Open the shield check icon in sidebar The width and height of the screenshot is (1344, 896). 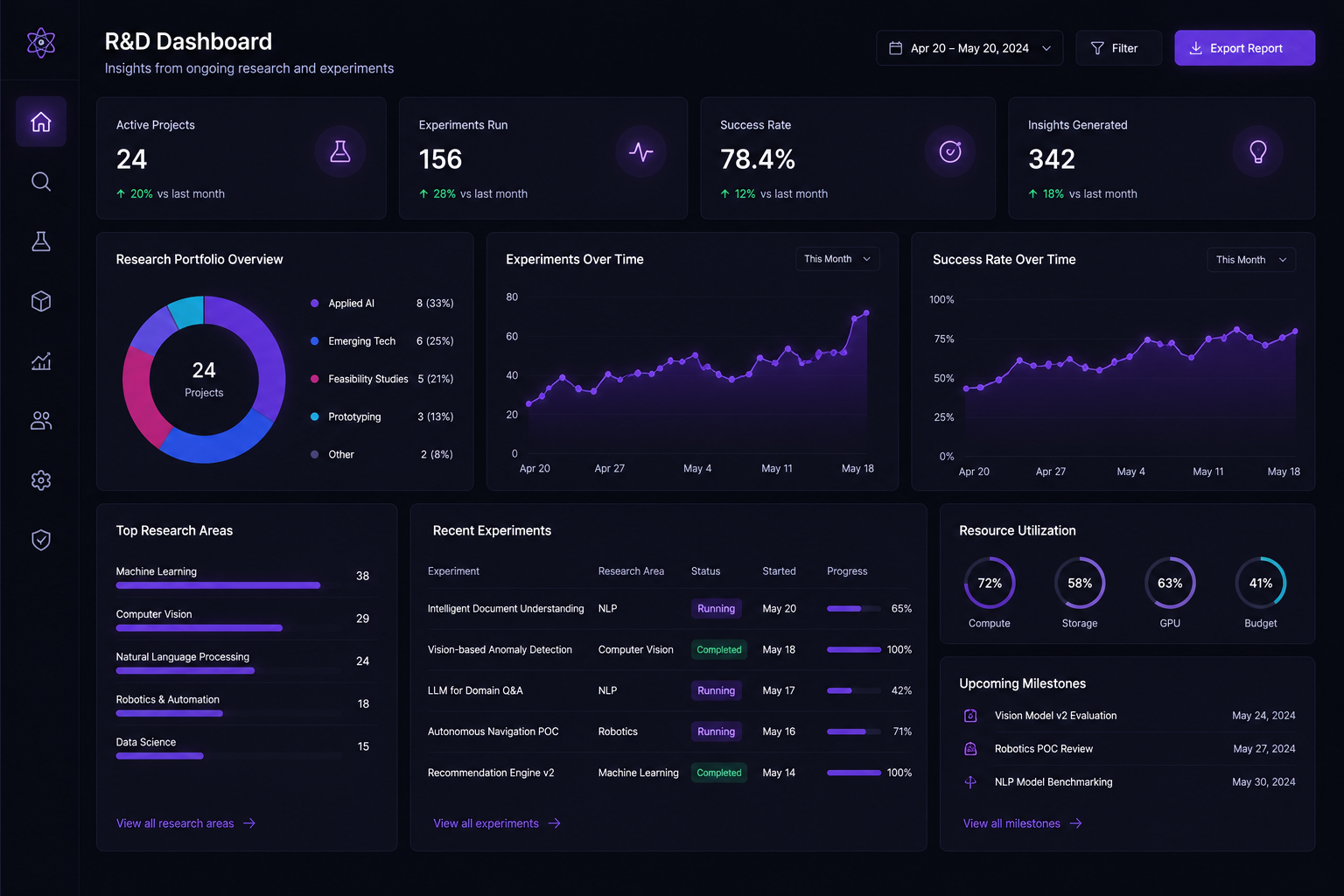(41, 540)
